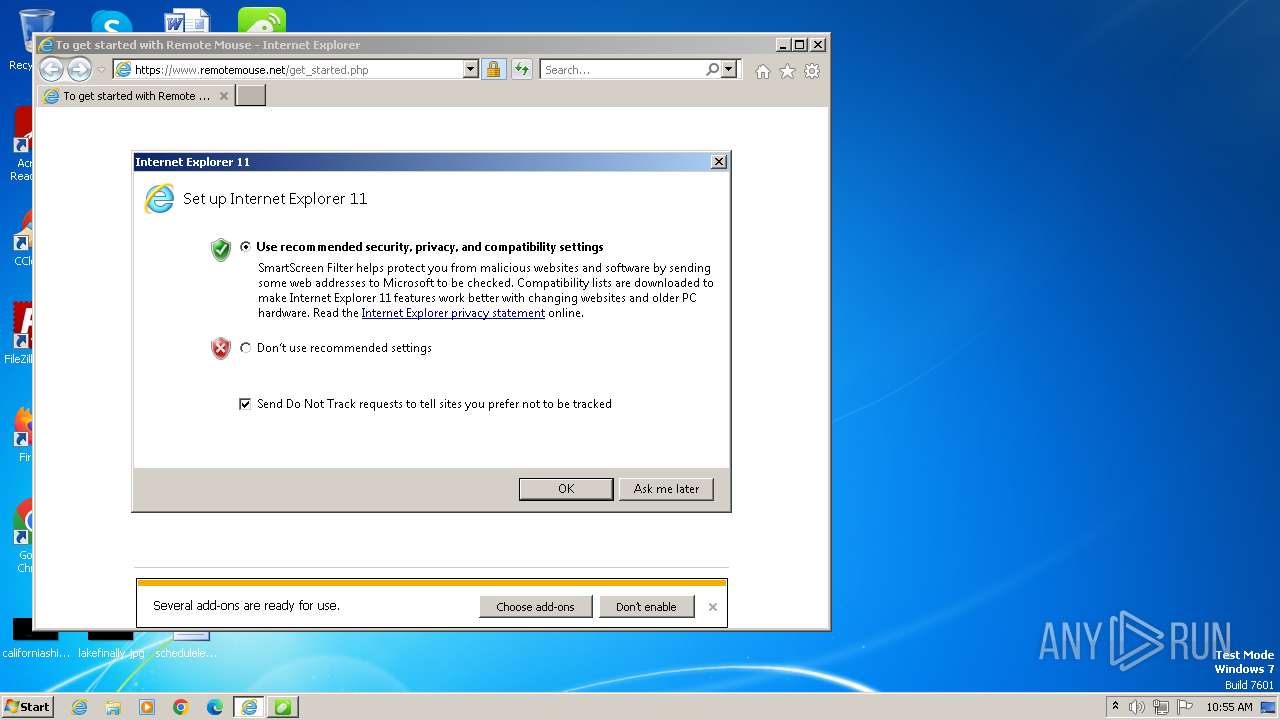Open the Favorites star icon
Viewport: 1280px width, 720px height.
787,71
